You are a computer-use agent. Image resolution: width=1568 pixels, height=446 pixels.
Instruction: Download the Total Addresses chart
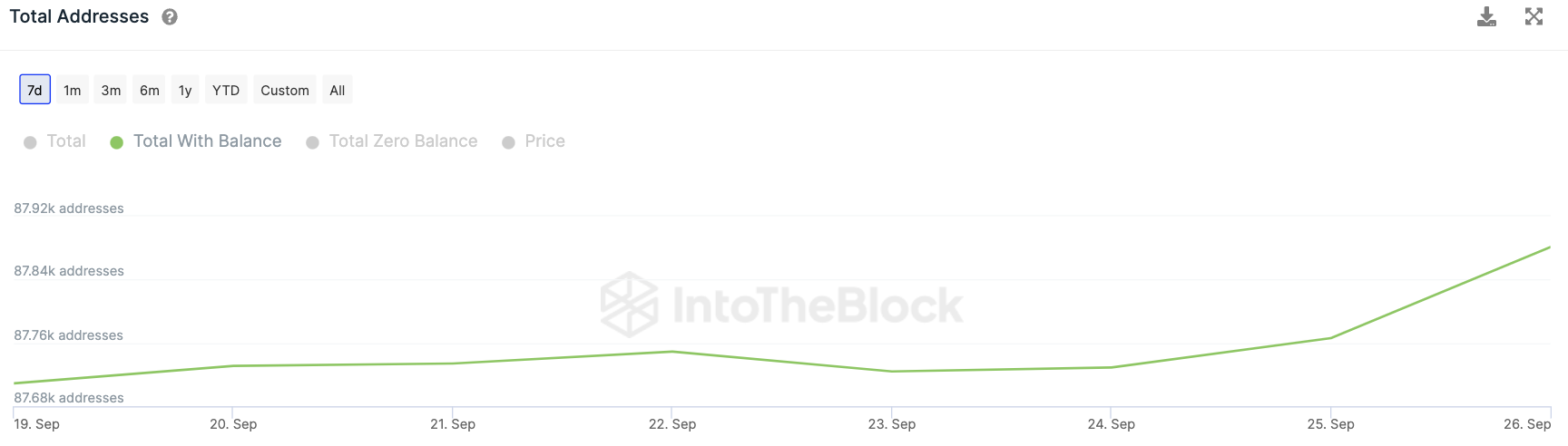(x=1486, y=17)
